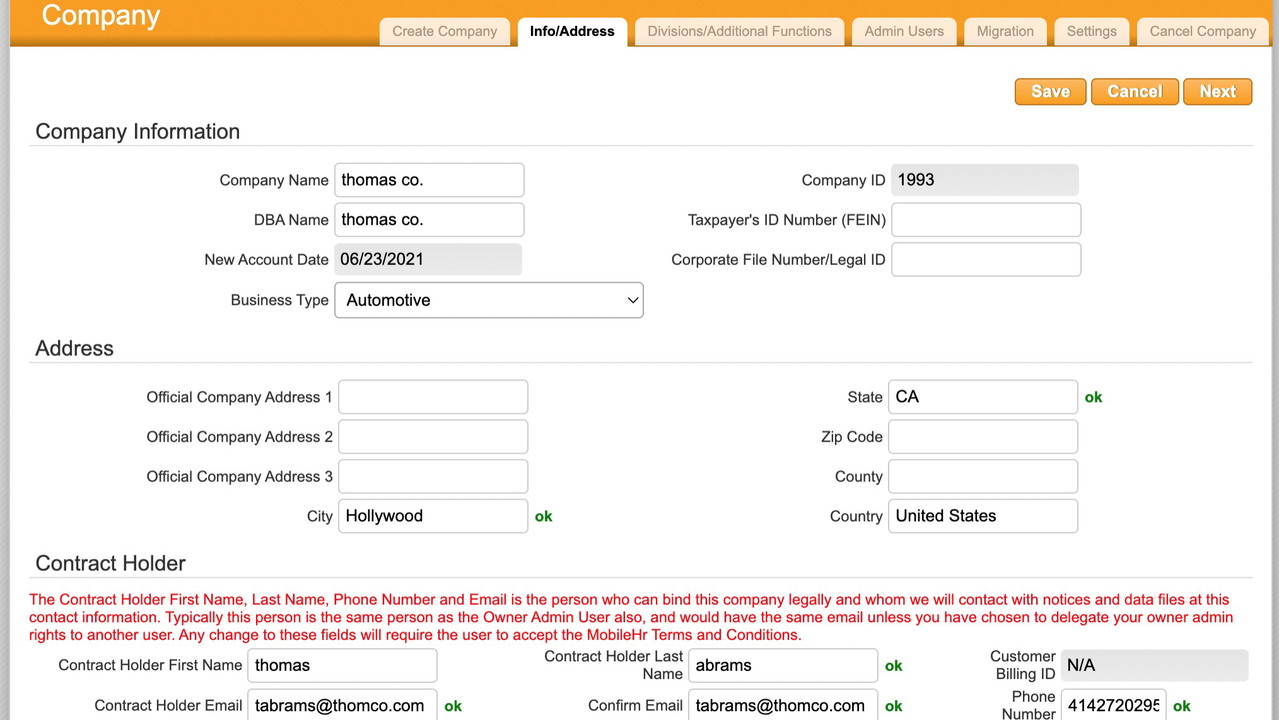Select the Contract Holder Last Name field
1279x720 pixels.
tap(782, 665)
